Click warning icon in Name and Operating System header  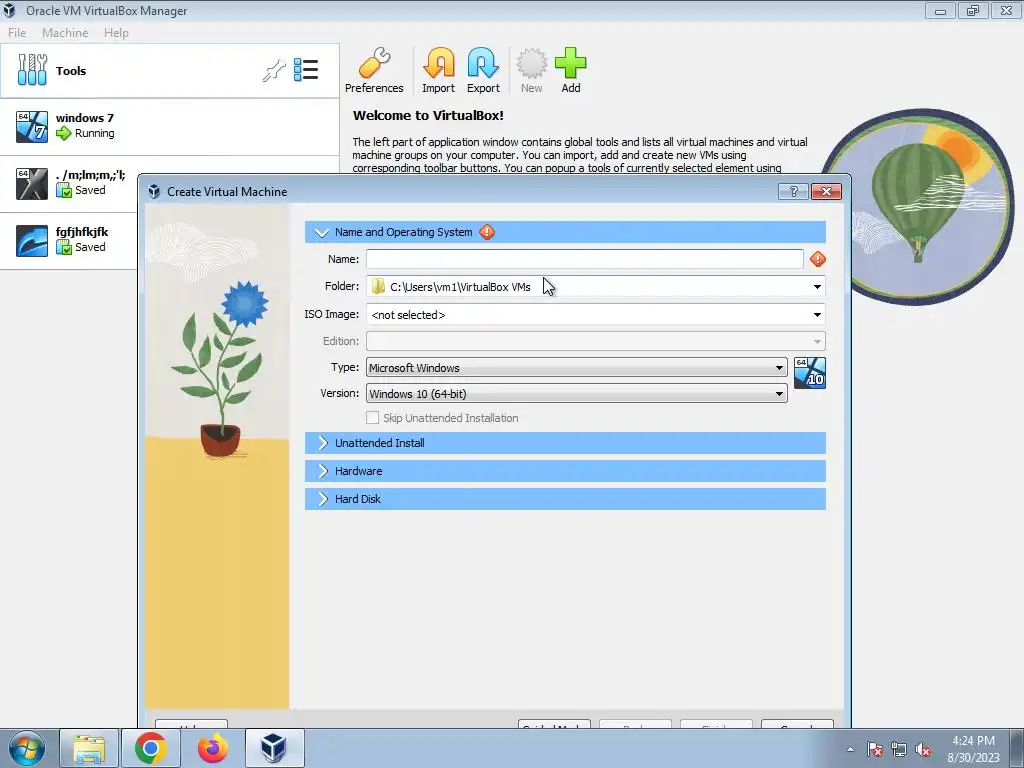click(487, 232)
